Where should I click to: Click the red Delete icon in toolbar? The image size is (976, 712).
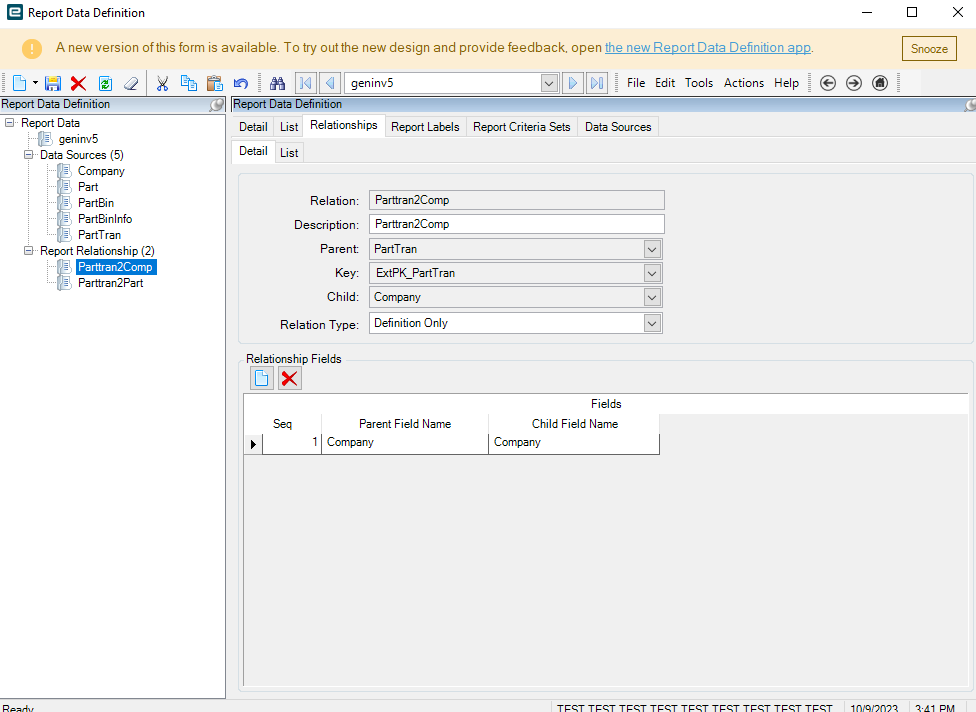tap(78, 83)
